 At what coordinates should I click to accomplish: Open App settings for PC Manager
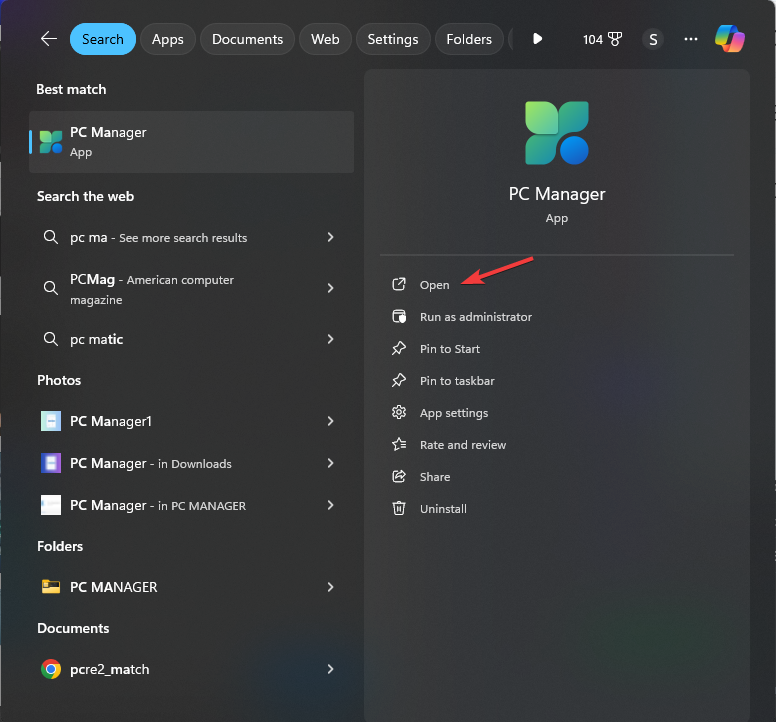click(454, 413)
